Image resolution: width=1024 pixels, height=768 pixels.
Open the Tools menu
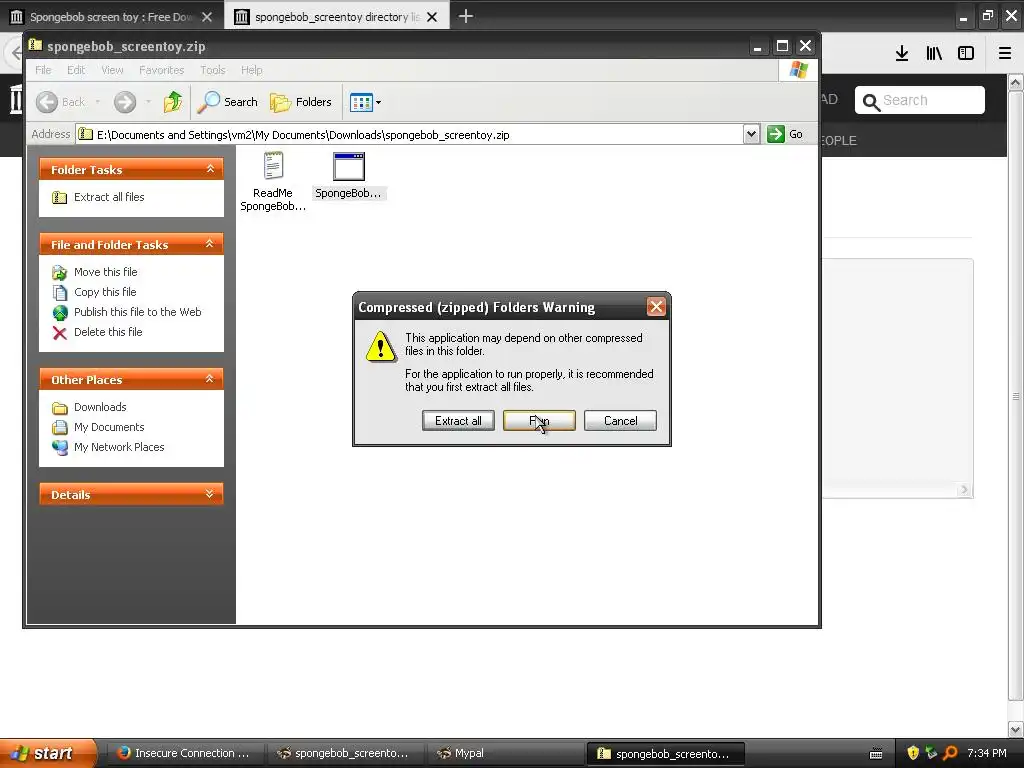click(212, 70)
